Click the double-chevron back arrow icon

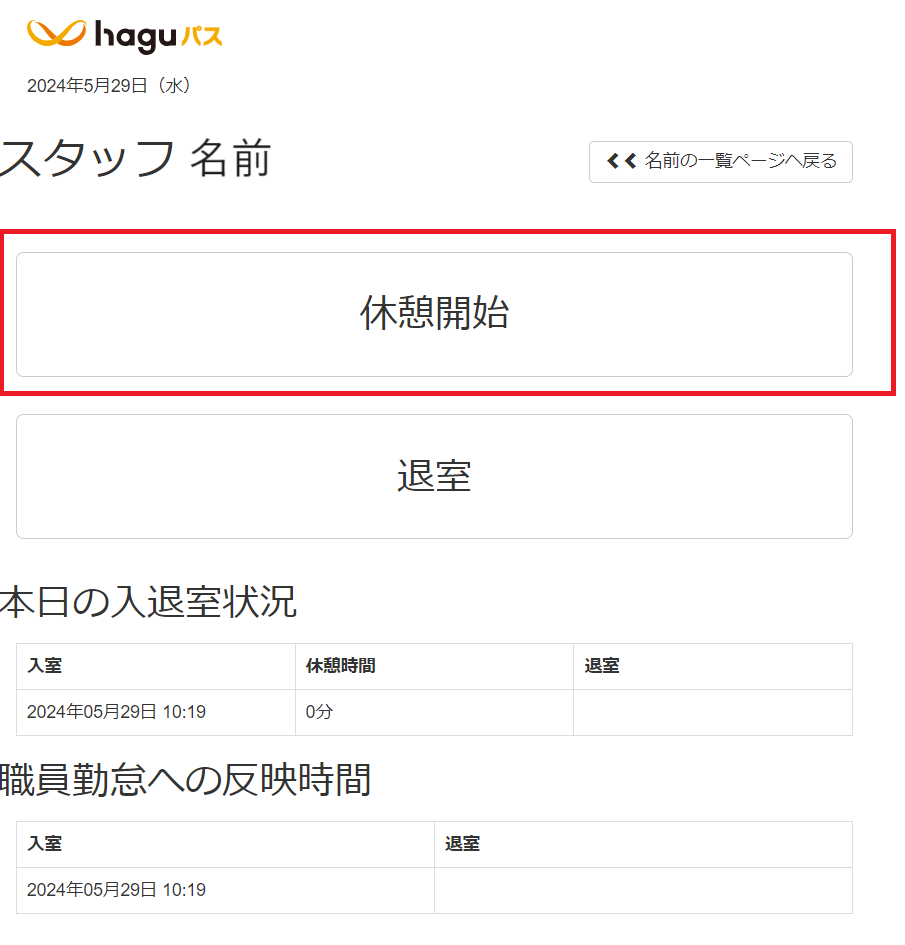tap(621, 161)
